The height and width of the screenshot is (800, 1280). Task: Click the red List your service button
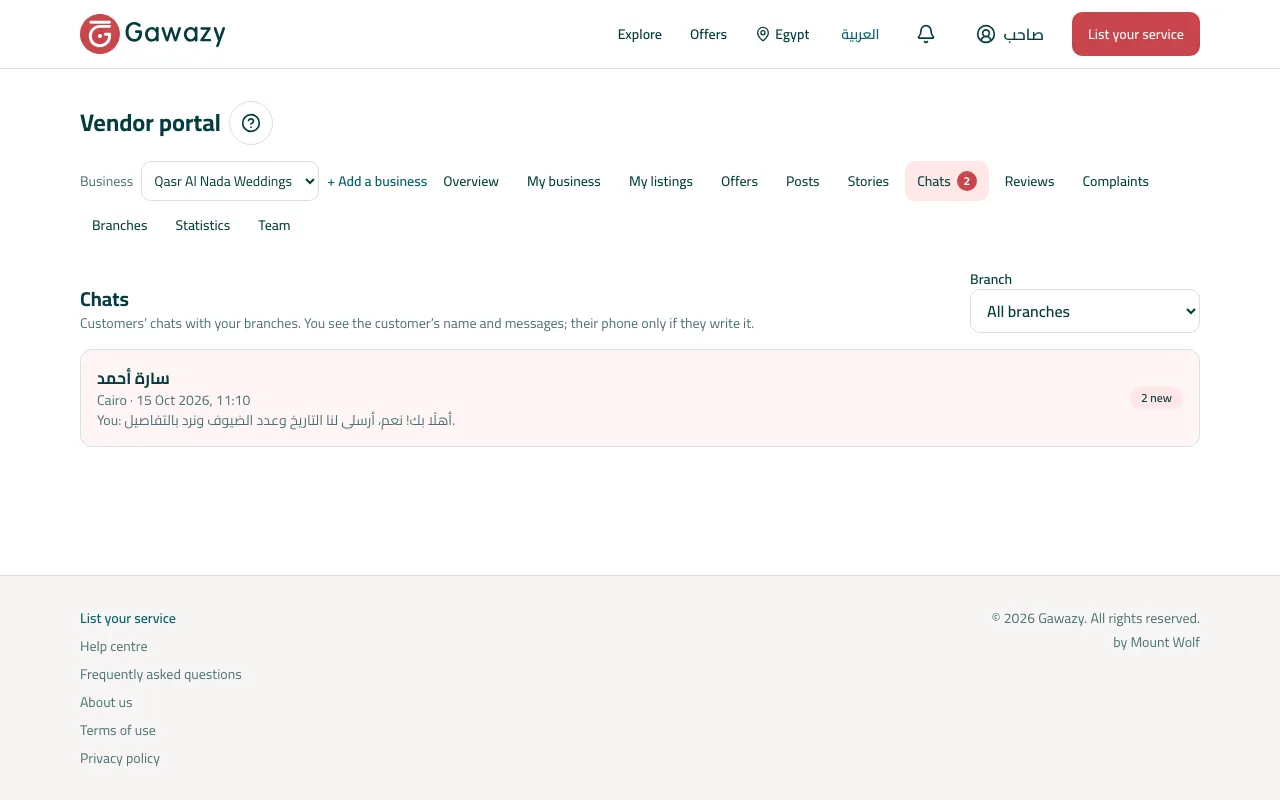coord(1136,34)
